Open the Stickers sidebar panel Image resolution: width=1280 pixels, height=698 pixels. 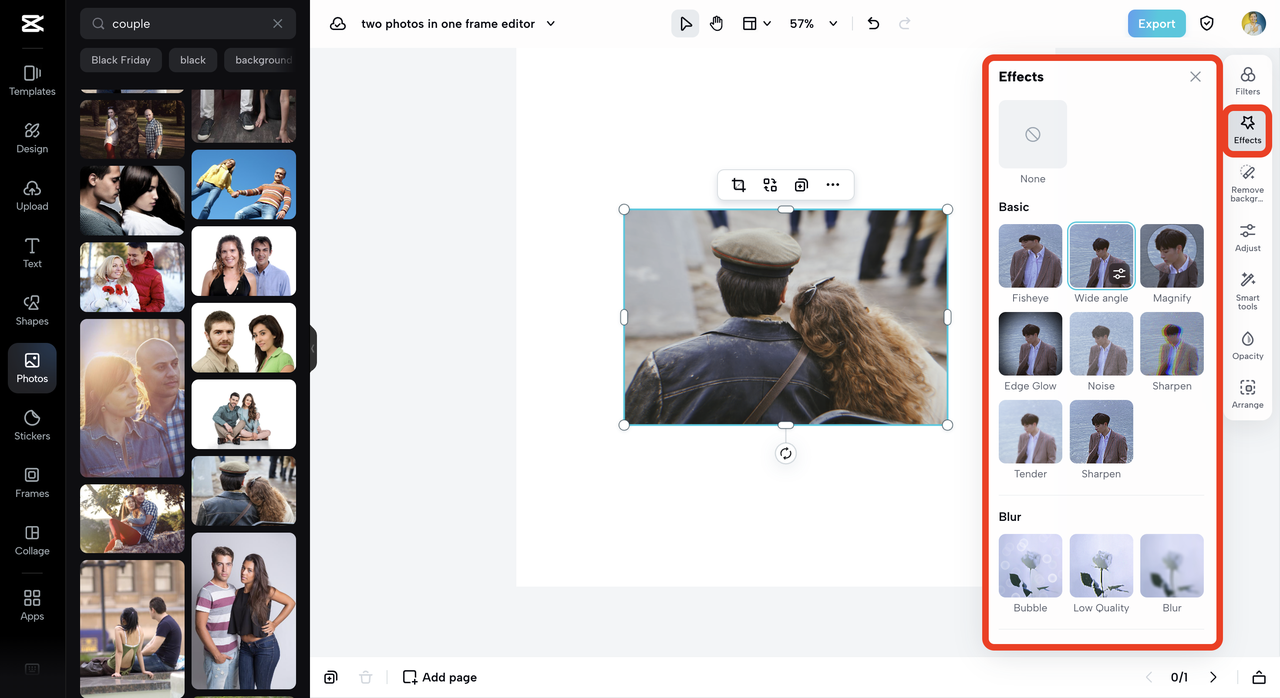click(32, 425)
